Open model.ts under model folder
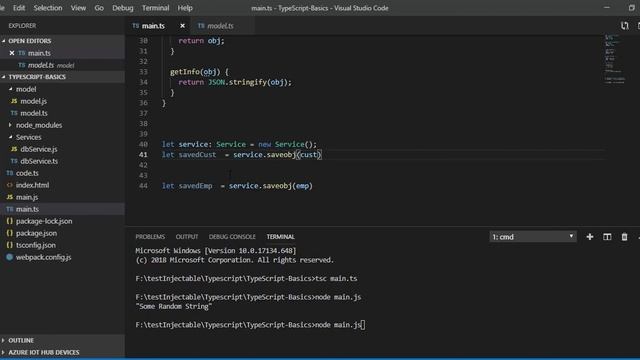Screen dimensions: 640x360 [33, 113]
